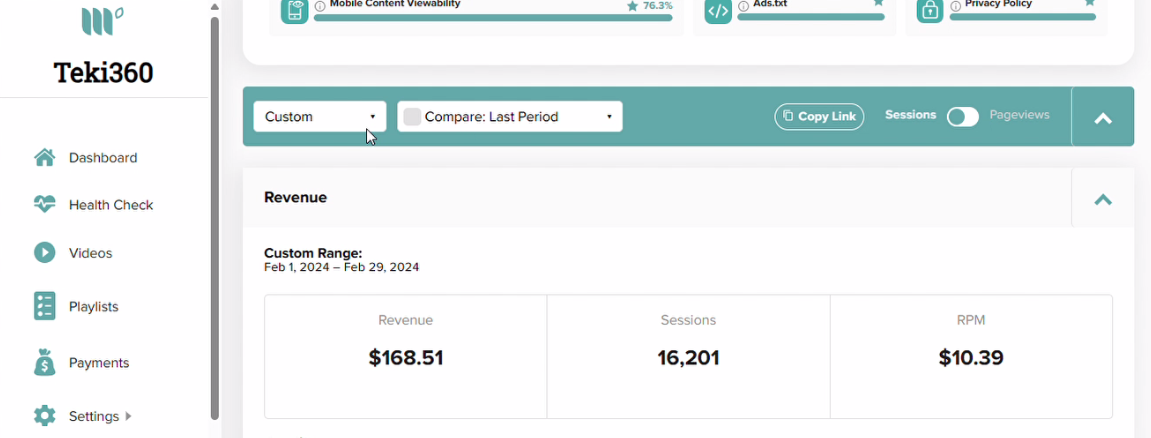Collapse the date filter bar chevron
1151x438 pixels.
click(1103, 119)
